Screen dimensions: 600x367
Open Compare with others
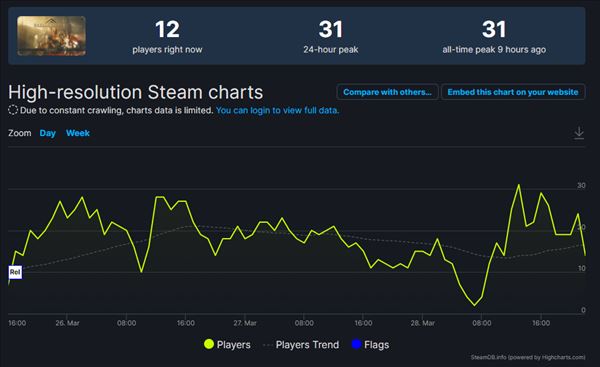click(387, 92)
